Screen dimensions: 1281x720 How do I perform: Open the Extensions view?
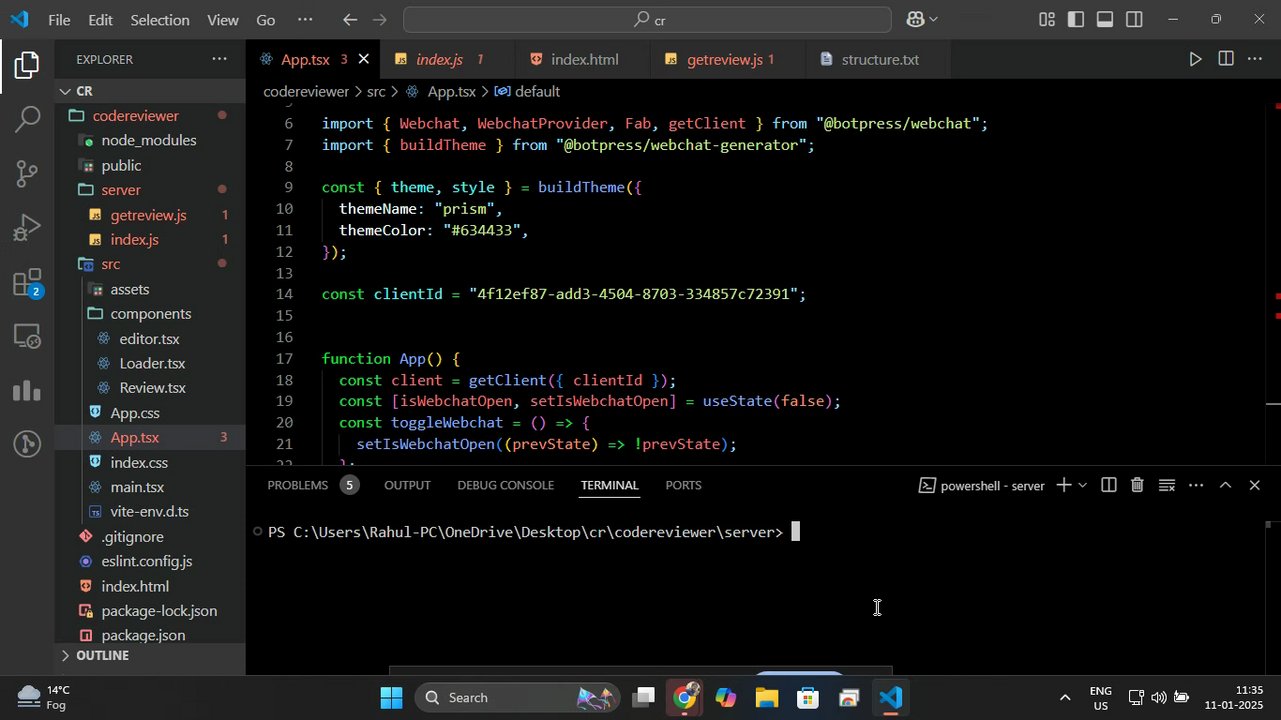pyautogui.click(x=27, y=284)
